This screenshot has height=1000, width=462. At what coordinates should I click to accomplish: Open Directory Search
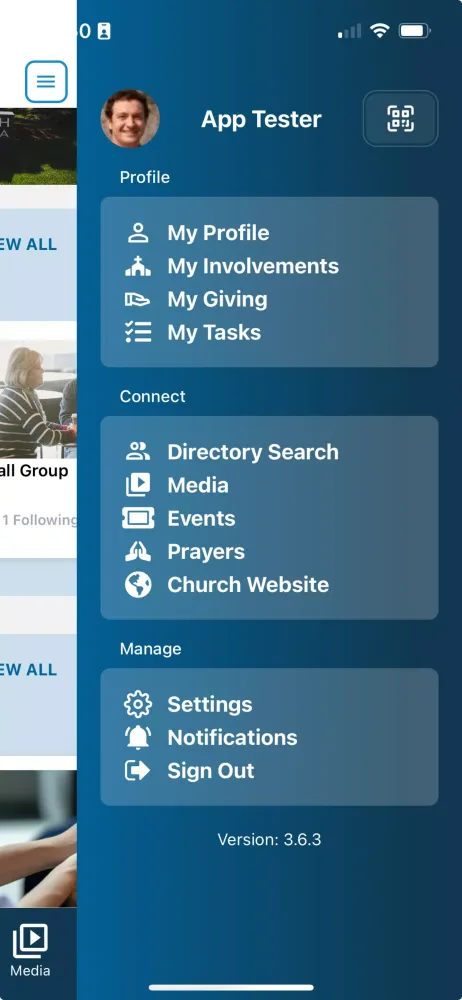pos(253,452)
